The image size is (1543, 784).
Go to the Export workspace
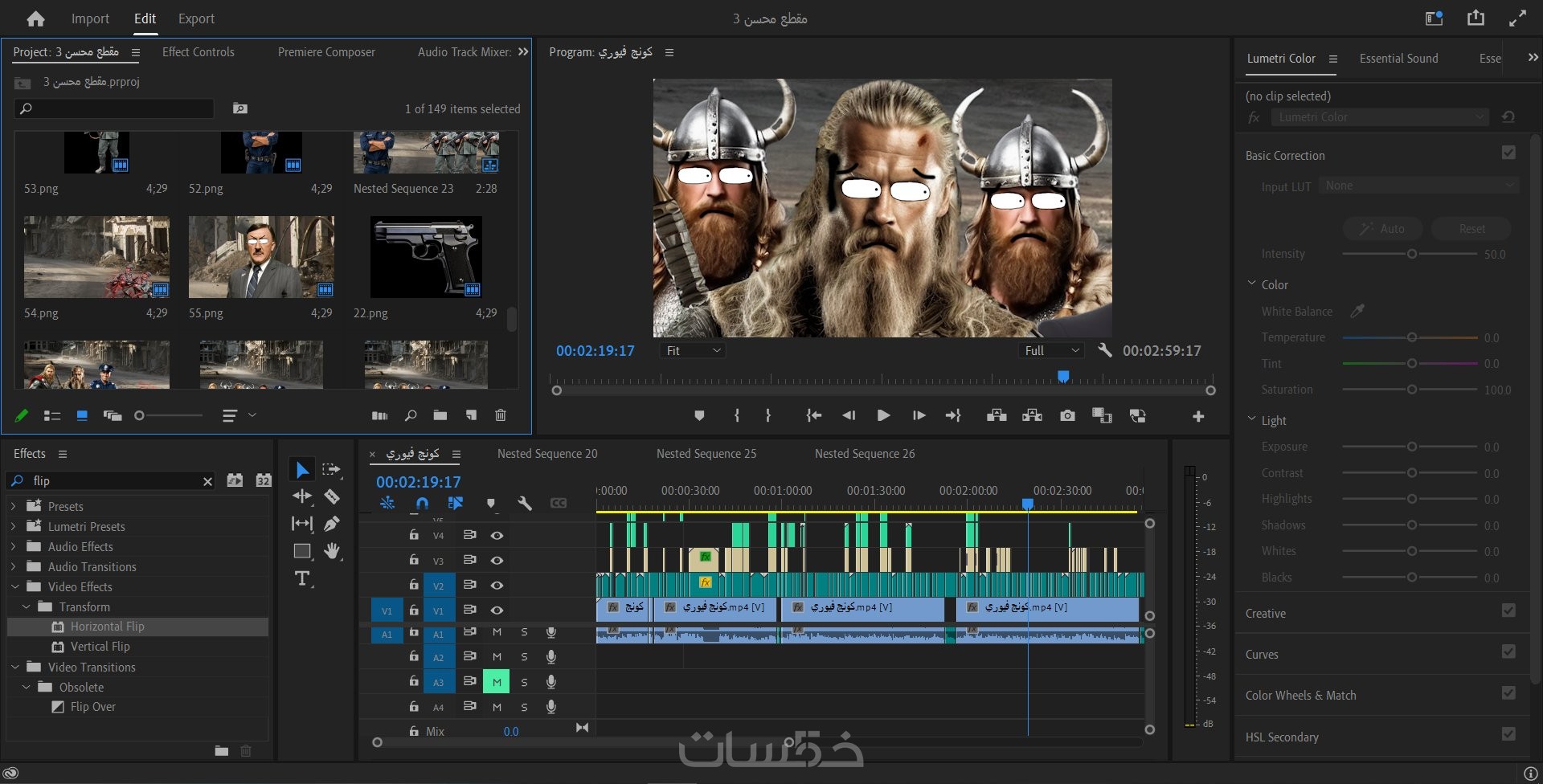click(x=196, y=18)
